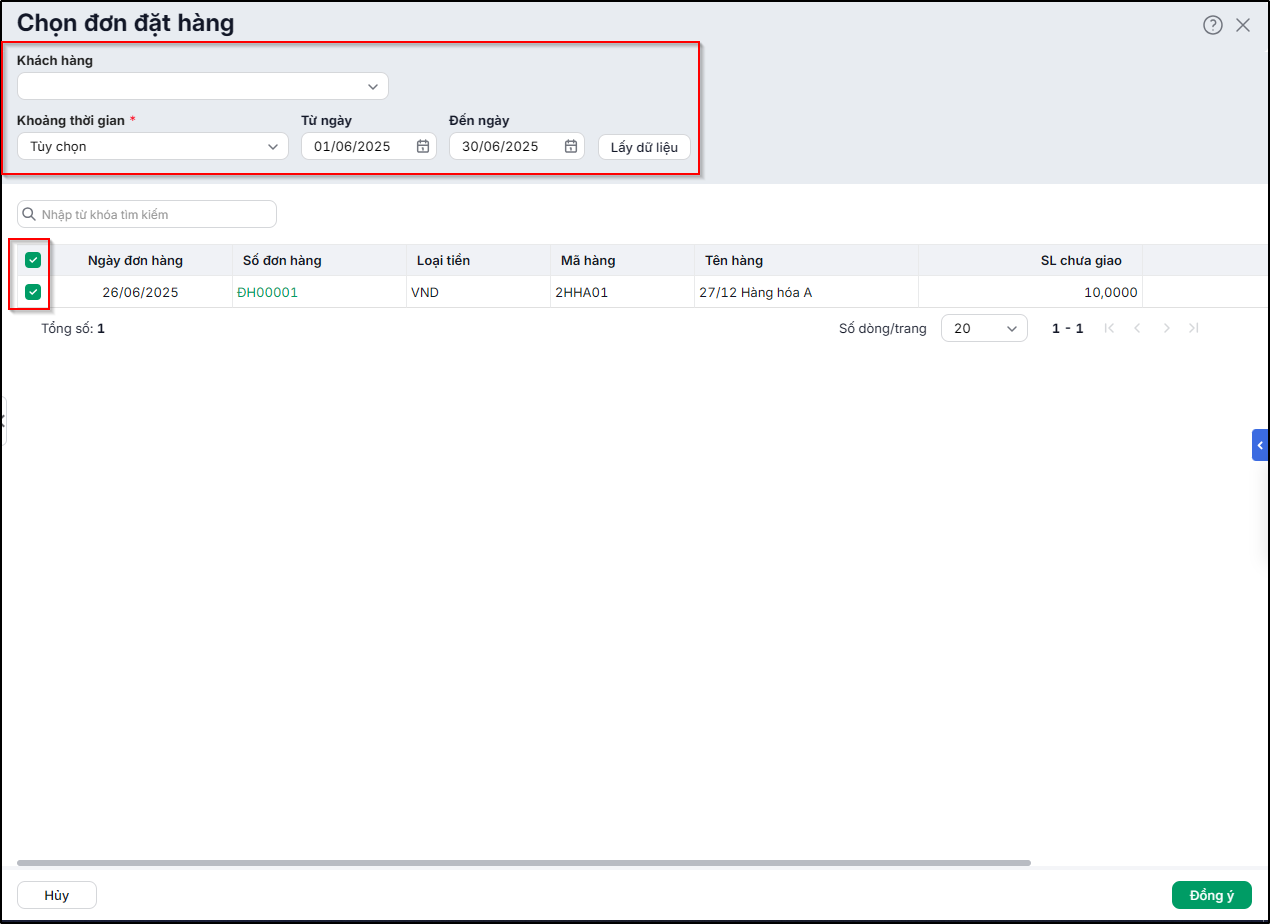Click the Hủy button

click(x=57, y=895)
